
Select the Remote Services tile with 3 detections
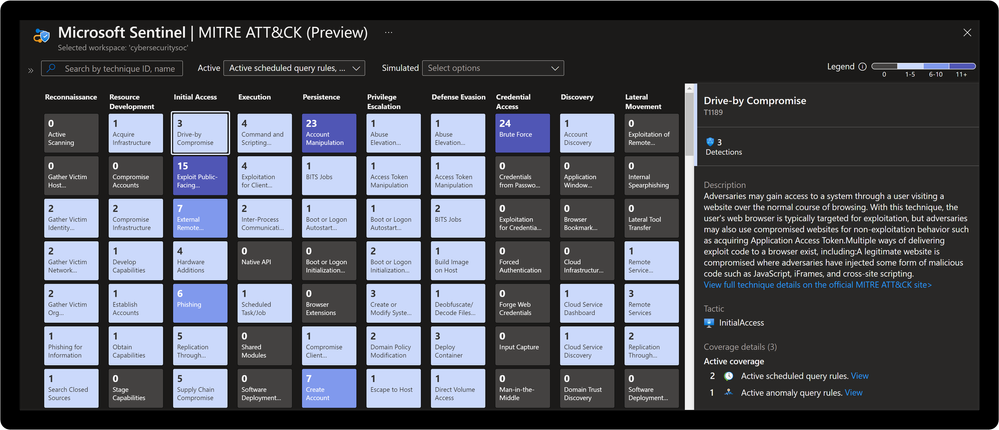coord(652,303)
